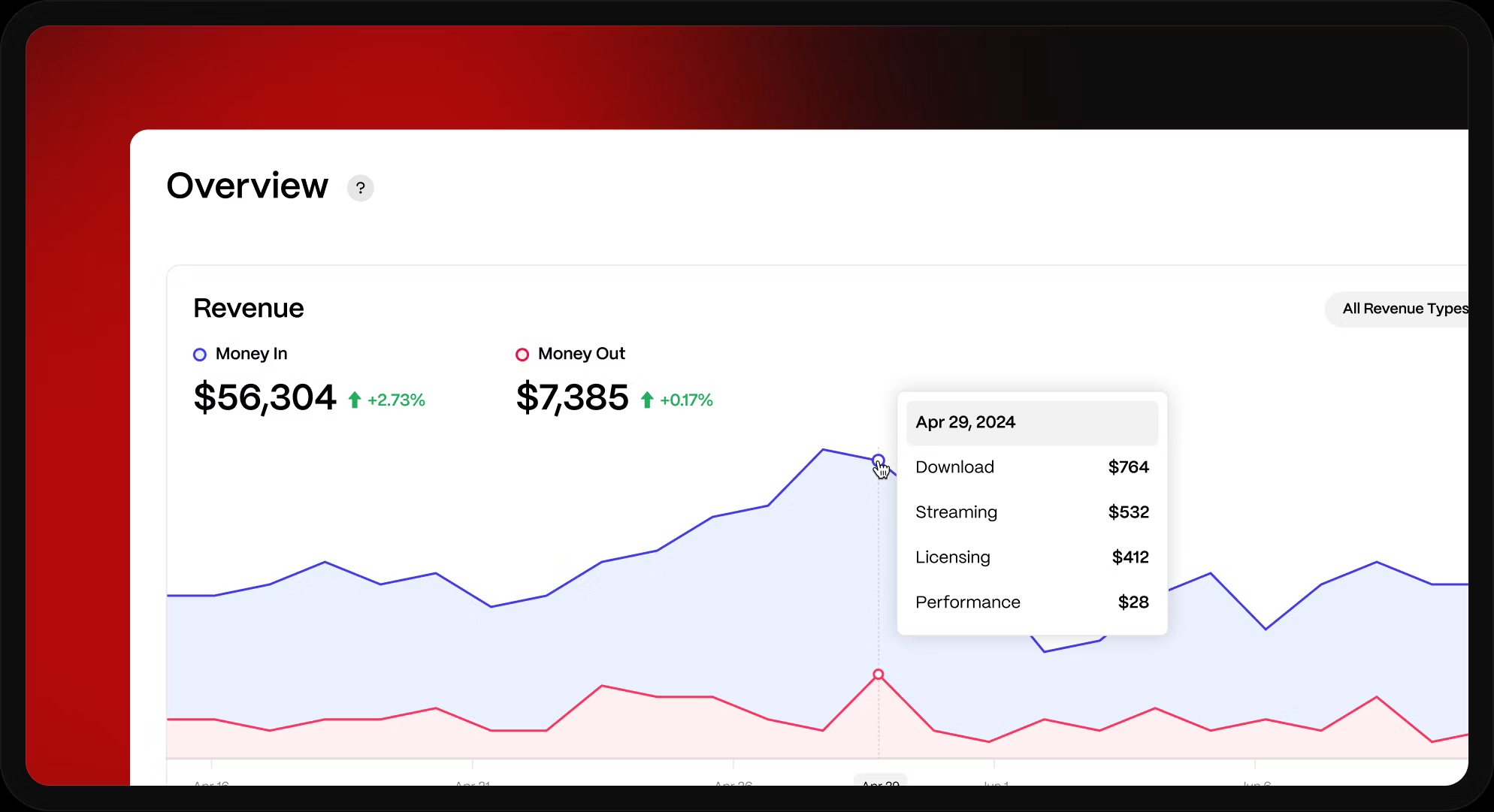Viewport: 1494px width, 812px height.
Task: Click the $412 Licensing value
Action: (1130, 557)
